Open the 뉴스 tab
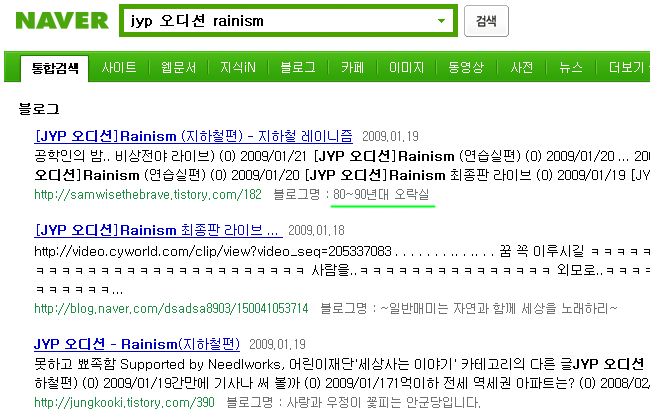This screenshot has height=415, width=650. (x=571, y=67)
